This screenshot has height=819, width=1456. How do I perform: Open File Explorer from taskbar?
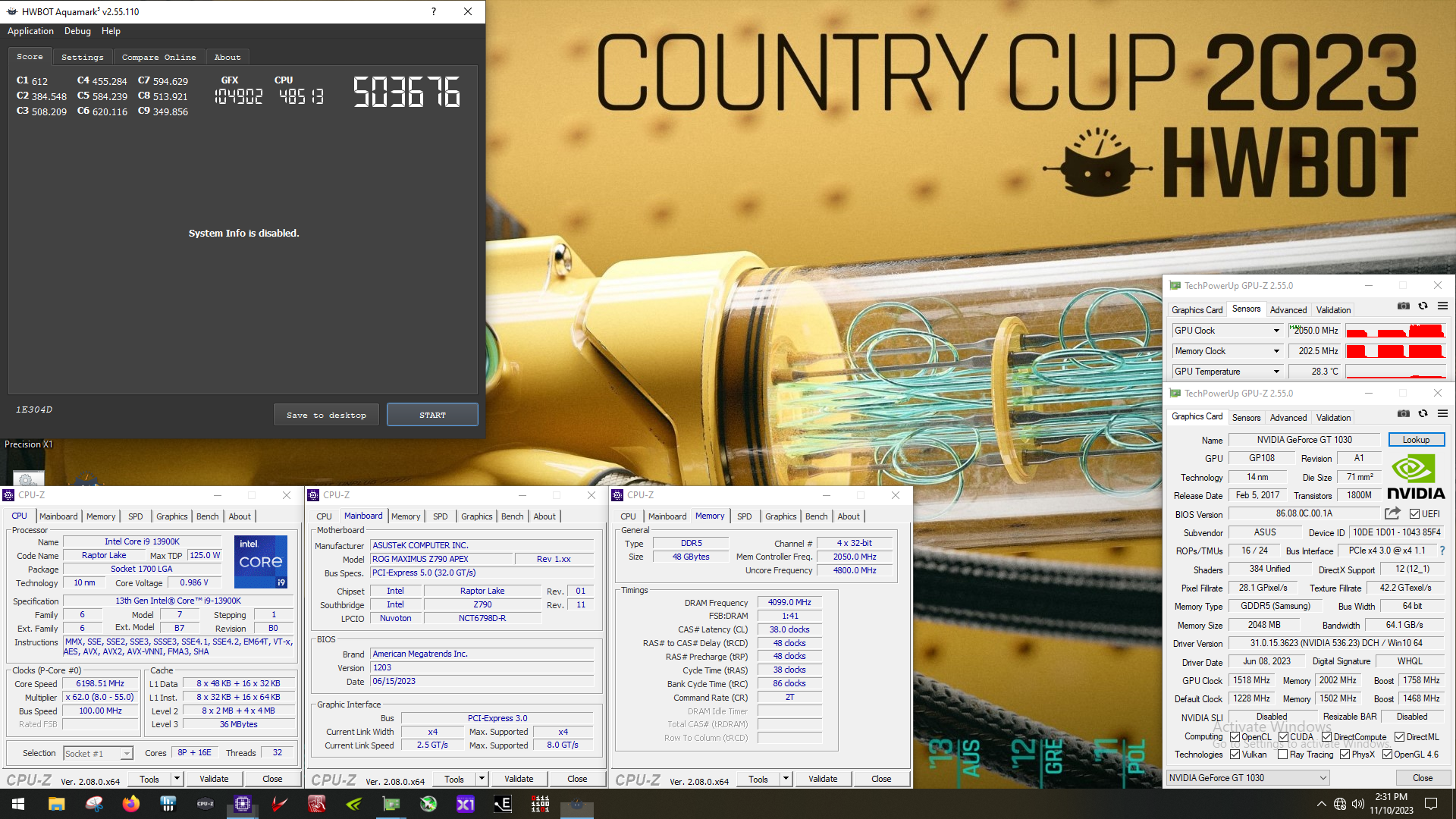[x=56, y=804]
